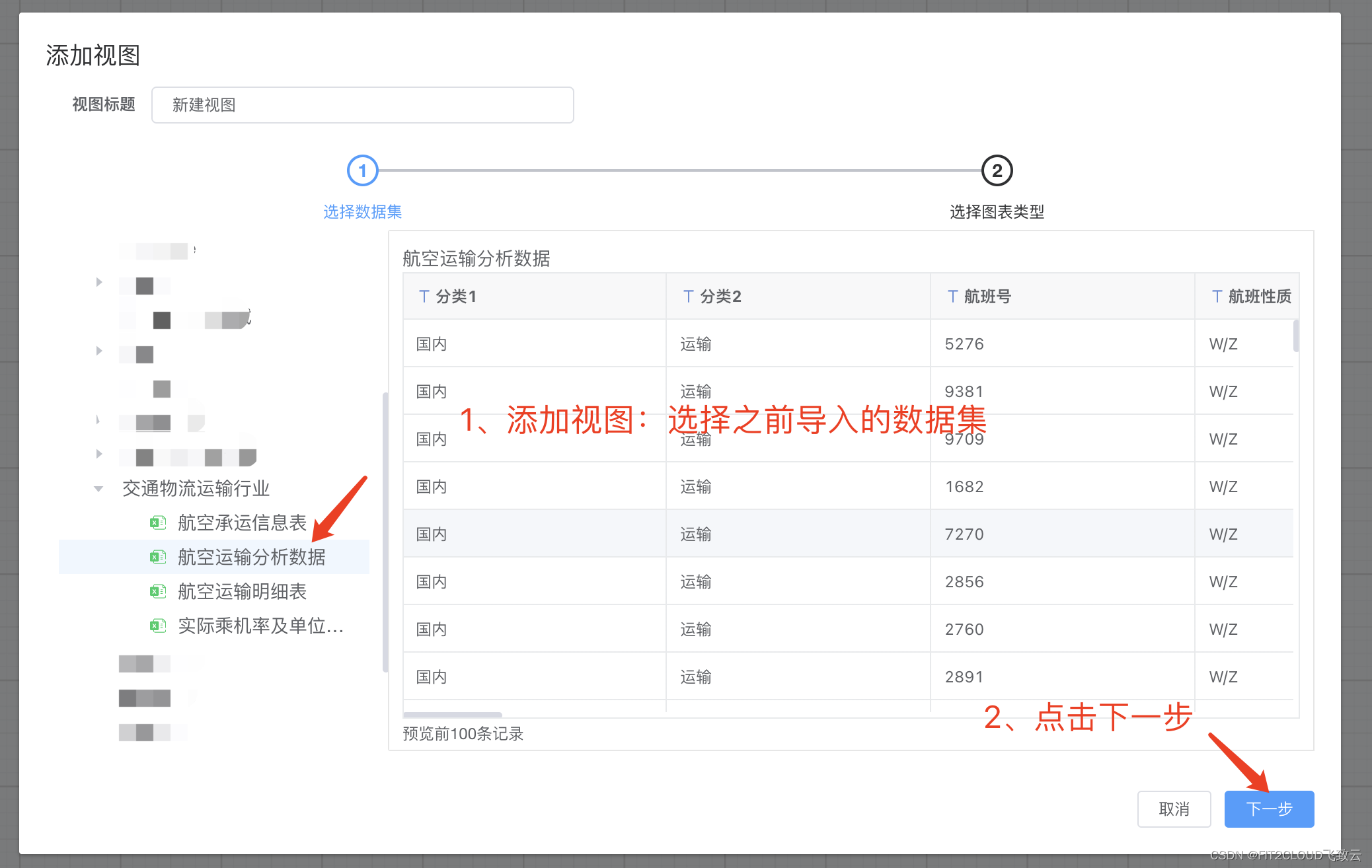This screenshot has height=868, width=1372.
Task: Expand the second collapsed tree node arrow
Action: click(x=99, y=351)
